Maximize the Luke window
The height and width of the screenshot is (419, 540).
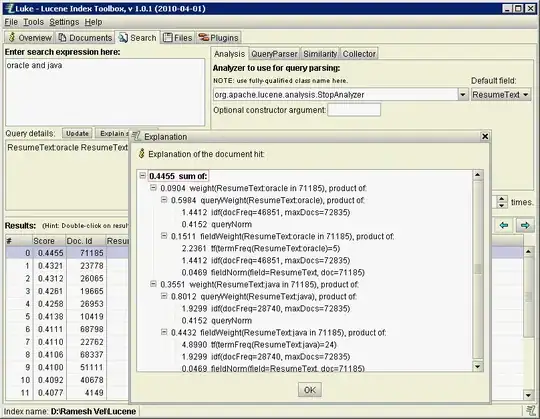coord(518,8)
